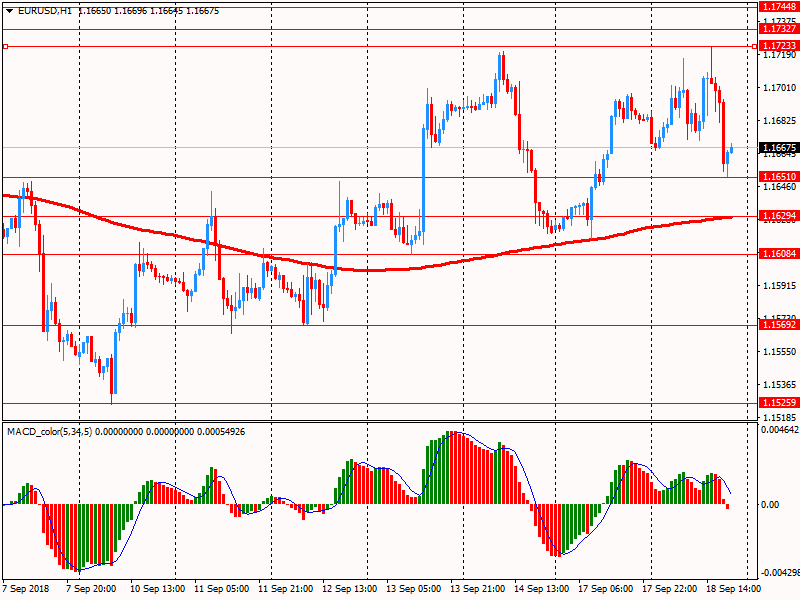Select the 1.15259 lowest level label

pyautogui.click(x=779, y=403)
